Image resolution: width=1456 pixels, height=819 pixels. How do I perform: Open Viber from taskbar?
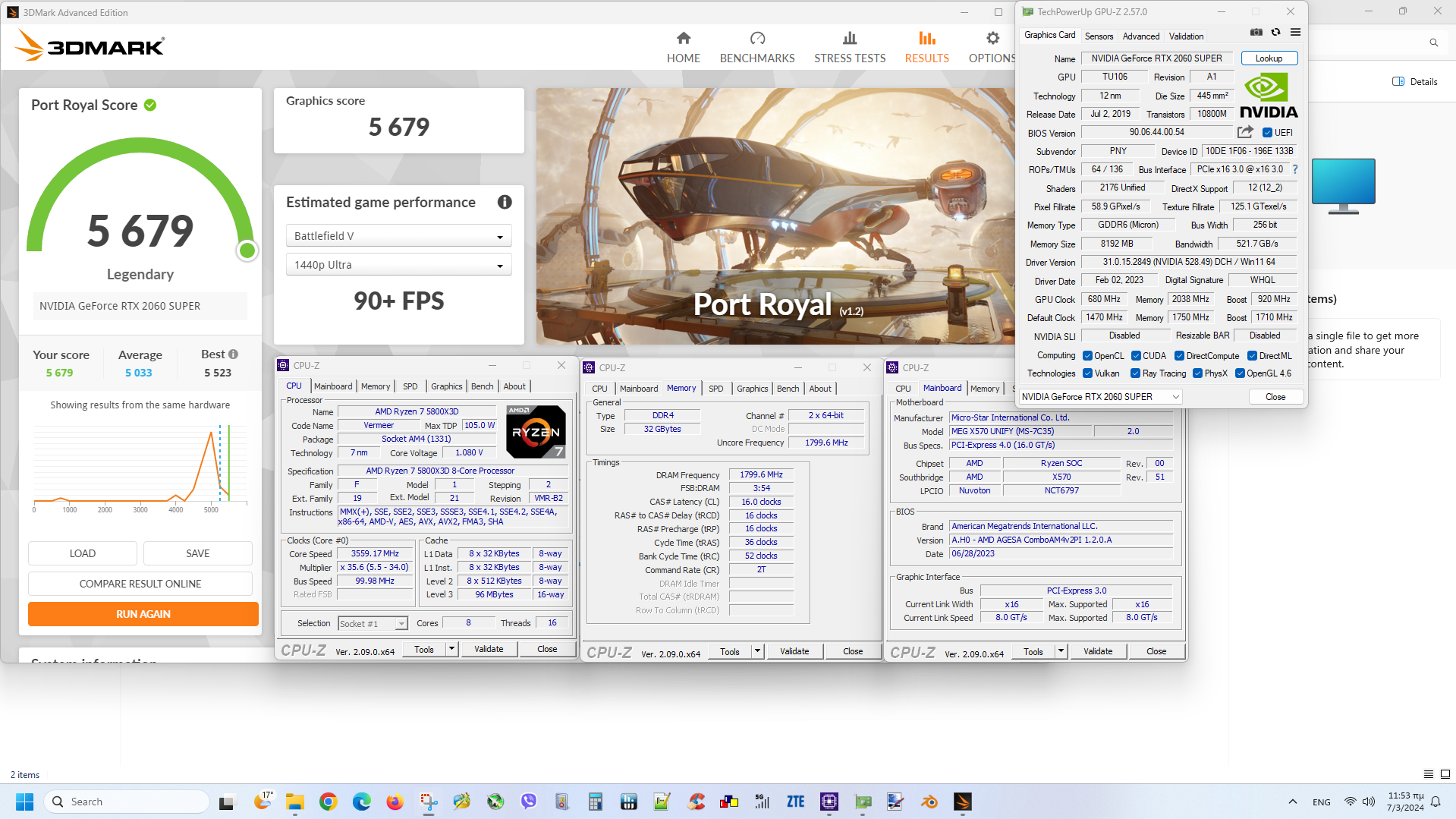pos(528,802)
